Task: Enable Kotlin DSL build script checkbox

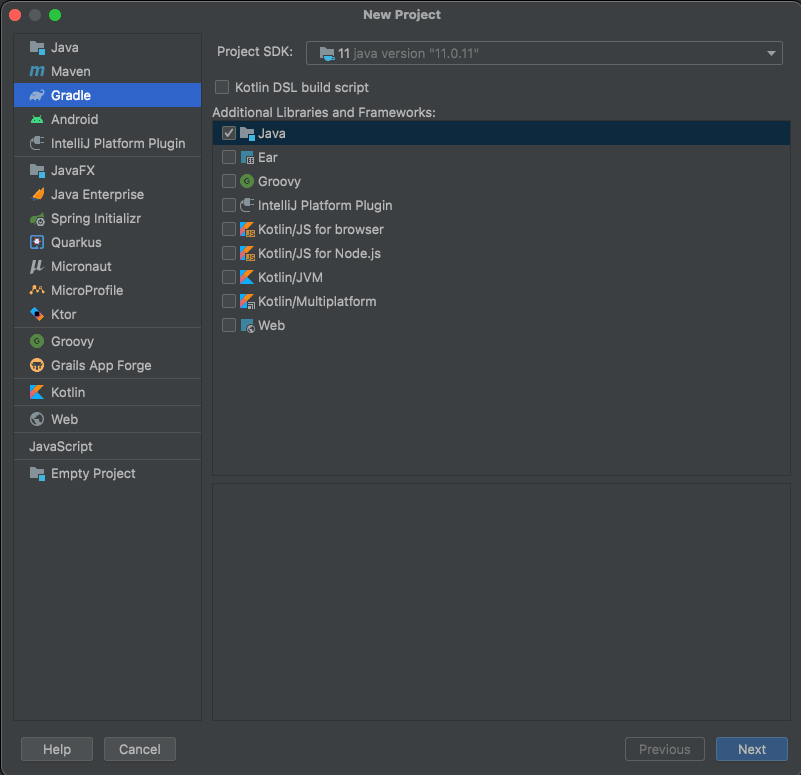Action: pos(222,87)
